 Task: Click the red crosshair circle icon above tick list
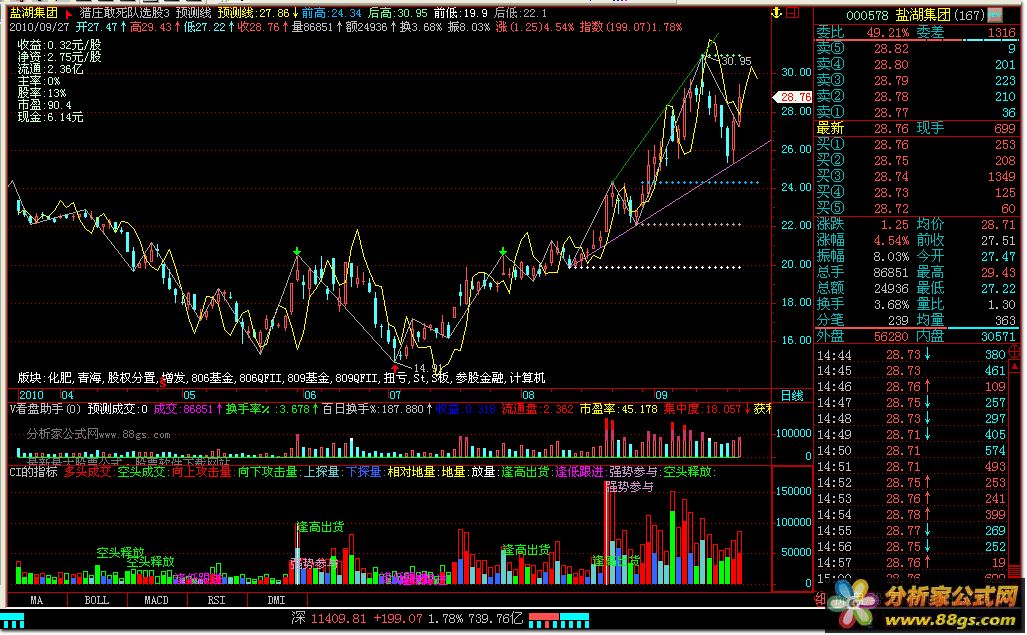(1015, 352)
